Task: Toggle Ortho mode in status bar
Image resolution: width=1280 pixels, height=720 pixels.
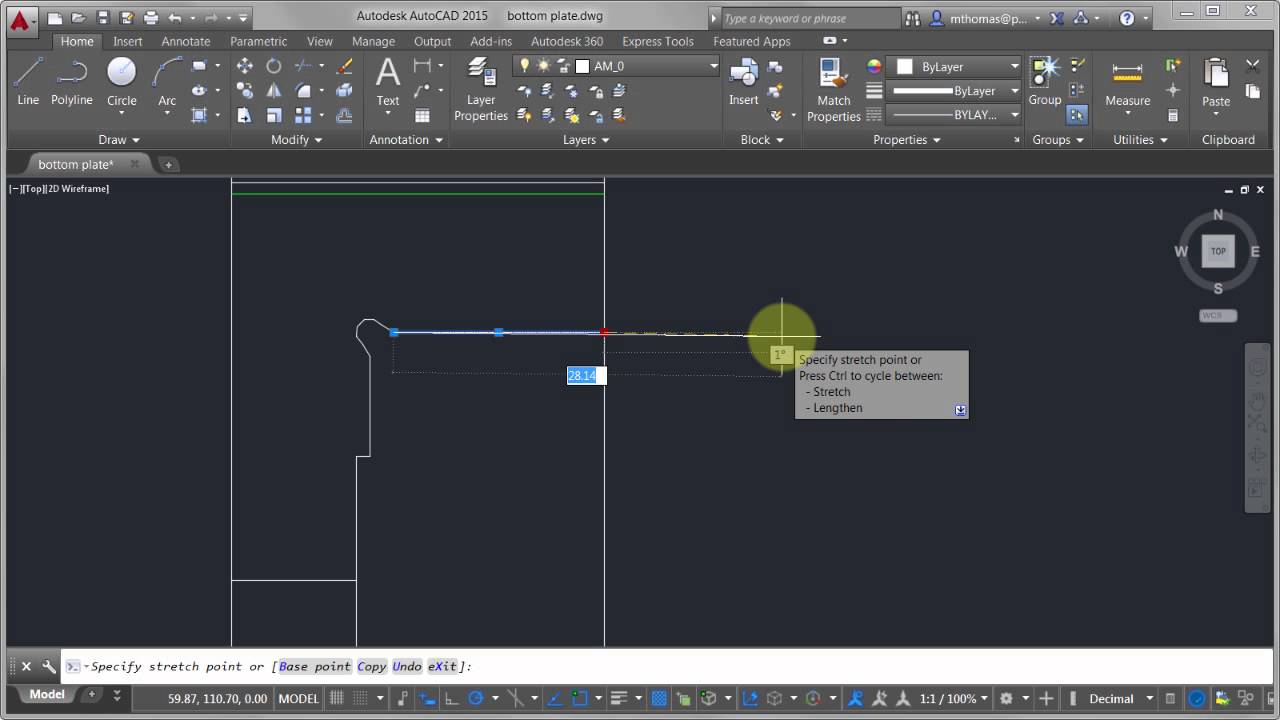Action: click(x=451, y=698)
